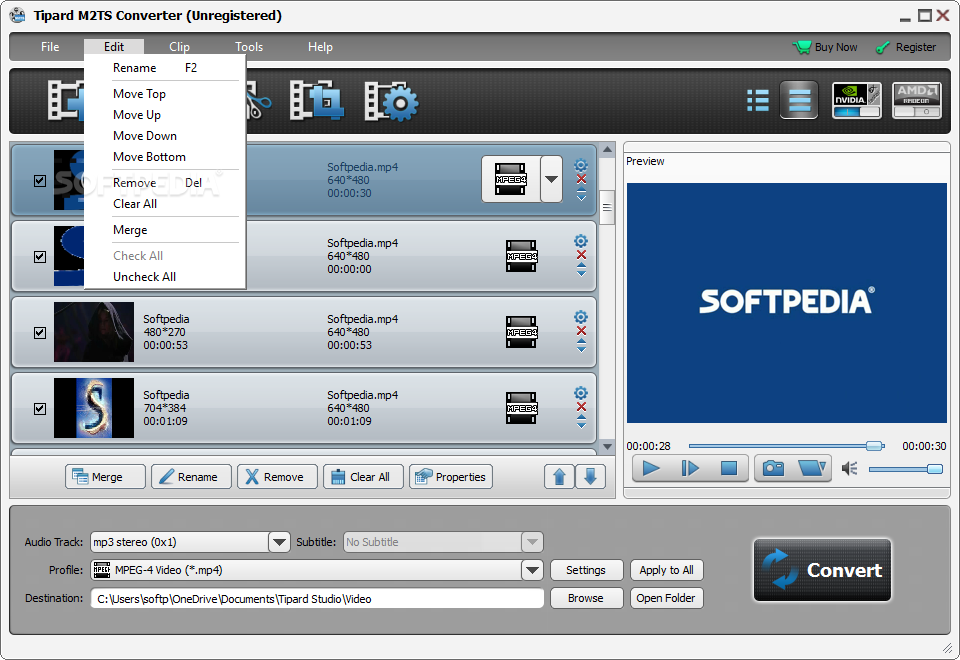Open settings gear of 00:00:00 row
Image resolution: width=960 pixels, height=660 pixels.
pyautogui.click(x=581, y=241)
